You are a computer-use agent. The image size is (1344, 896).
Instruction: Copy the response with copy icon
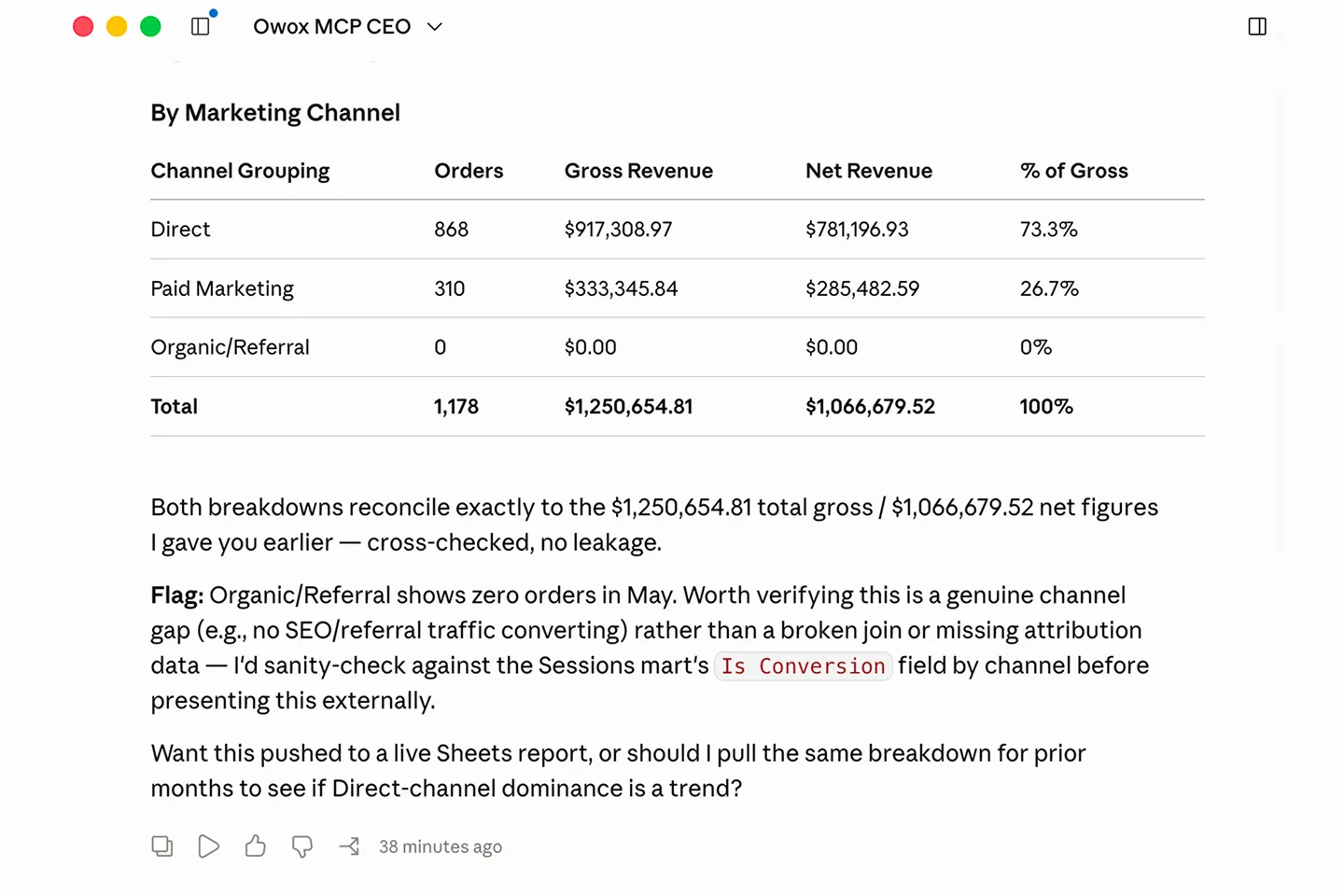click(x=162, y=847)
